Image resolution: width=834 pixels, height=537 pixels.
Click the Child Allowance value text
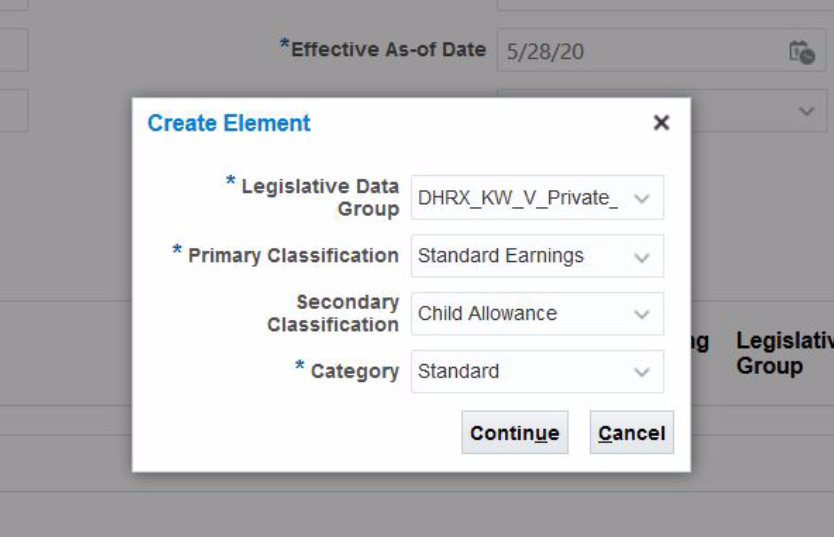(x=487, y=314)
